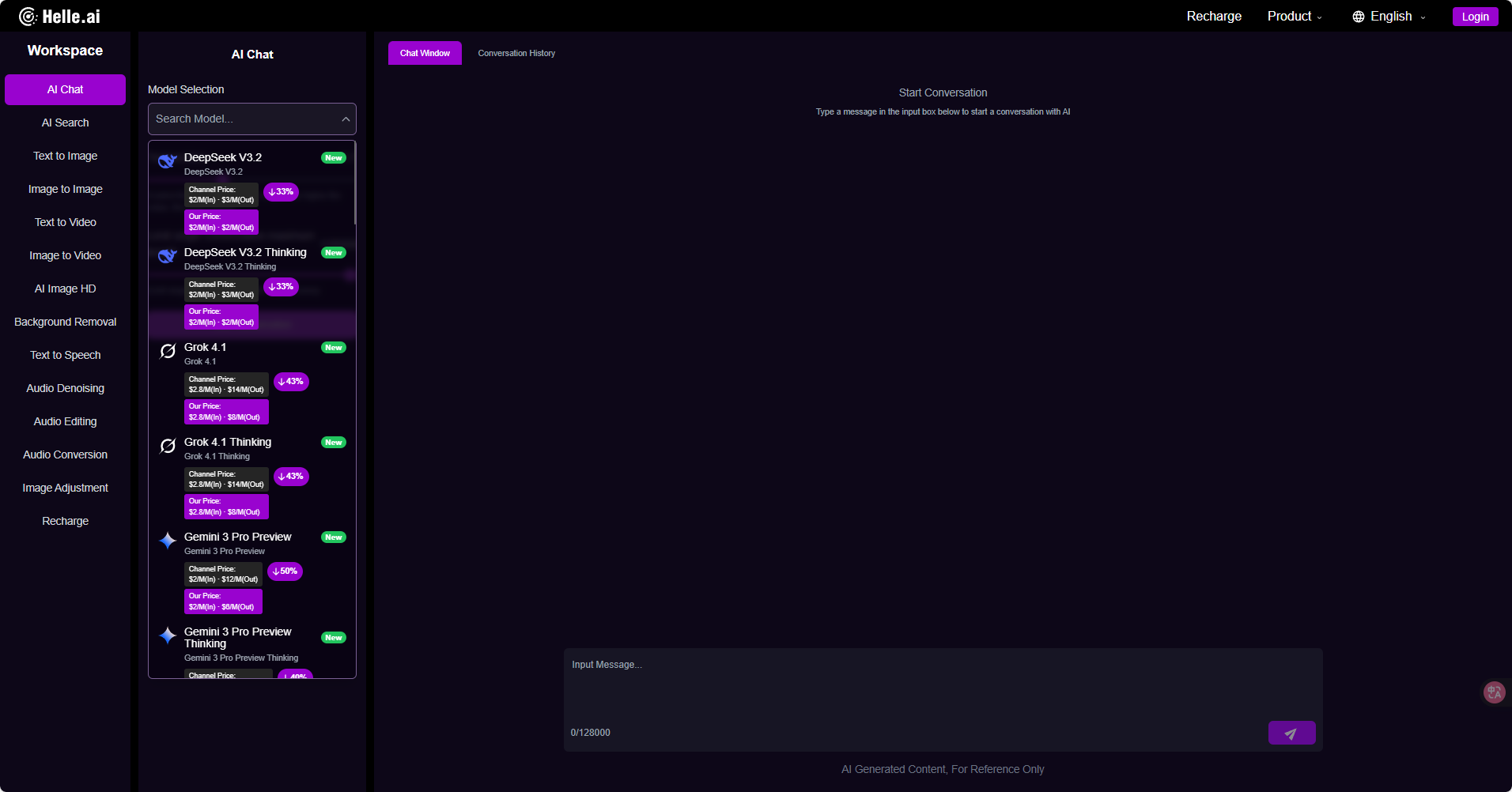Select Background Removal in the workspace sidebar

65,322
